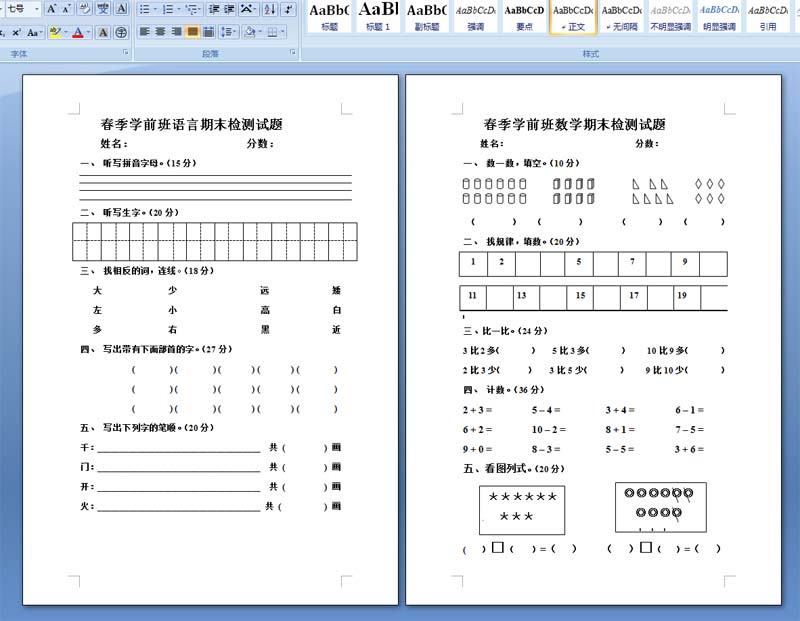Apply bullet list formatting
This screenshot has height=621, width=800.
(x=145, y=9)
